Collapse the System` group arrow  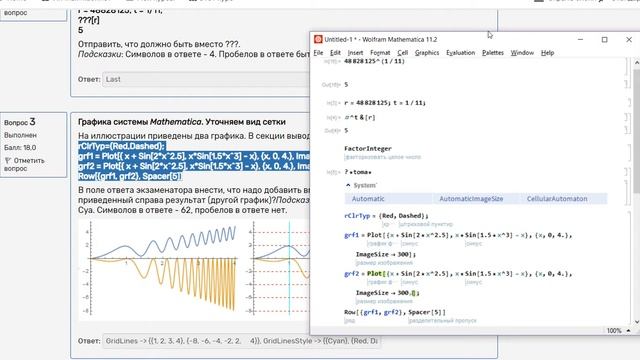tap(348, 185)
